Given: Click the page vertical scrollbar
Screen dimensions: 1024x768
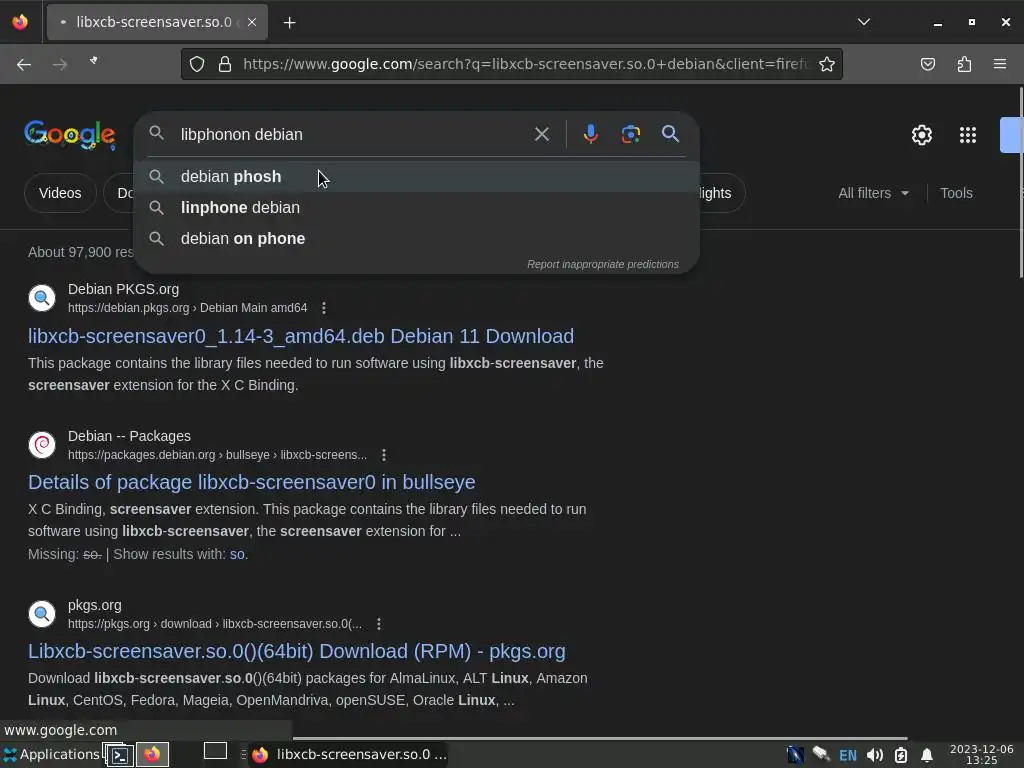Looking at the screenshot, I should (x=1020, y=183).
